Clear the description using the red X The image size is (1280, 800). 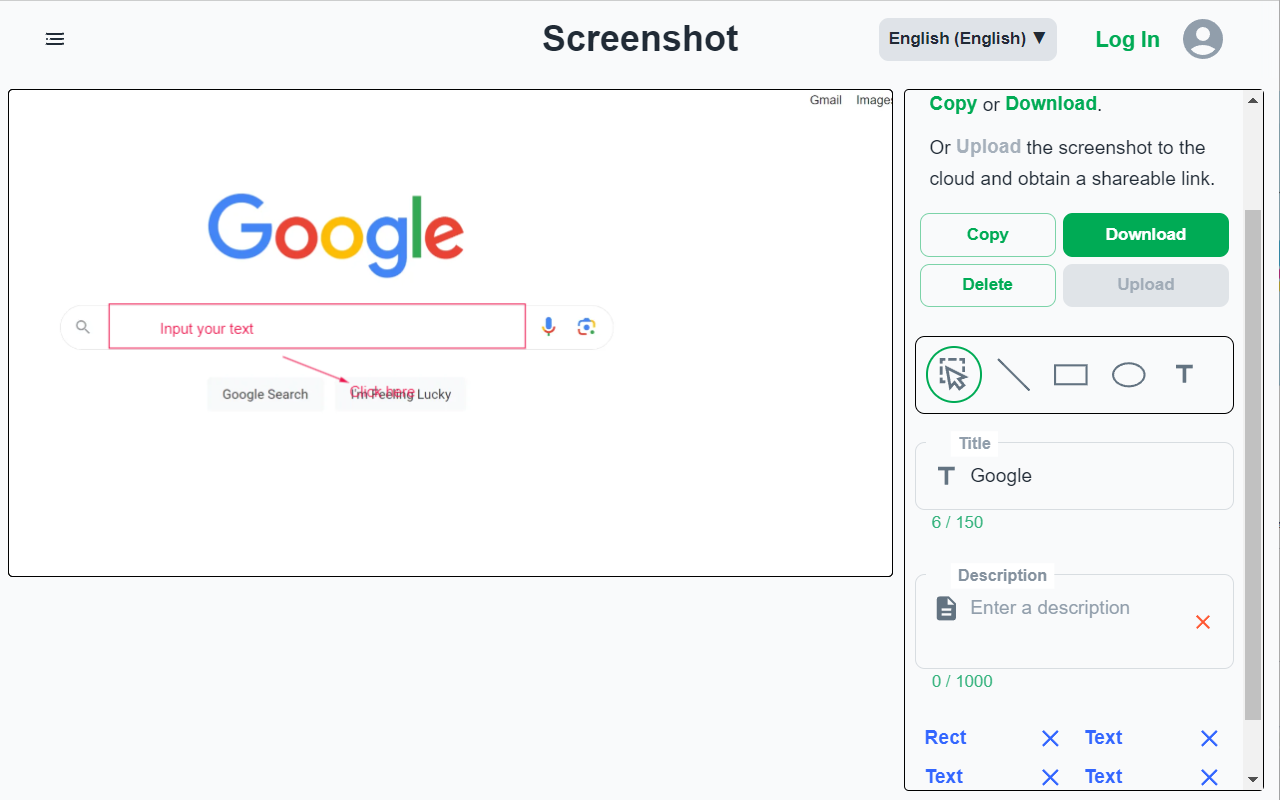(x=1203, y=622)
